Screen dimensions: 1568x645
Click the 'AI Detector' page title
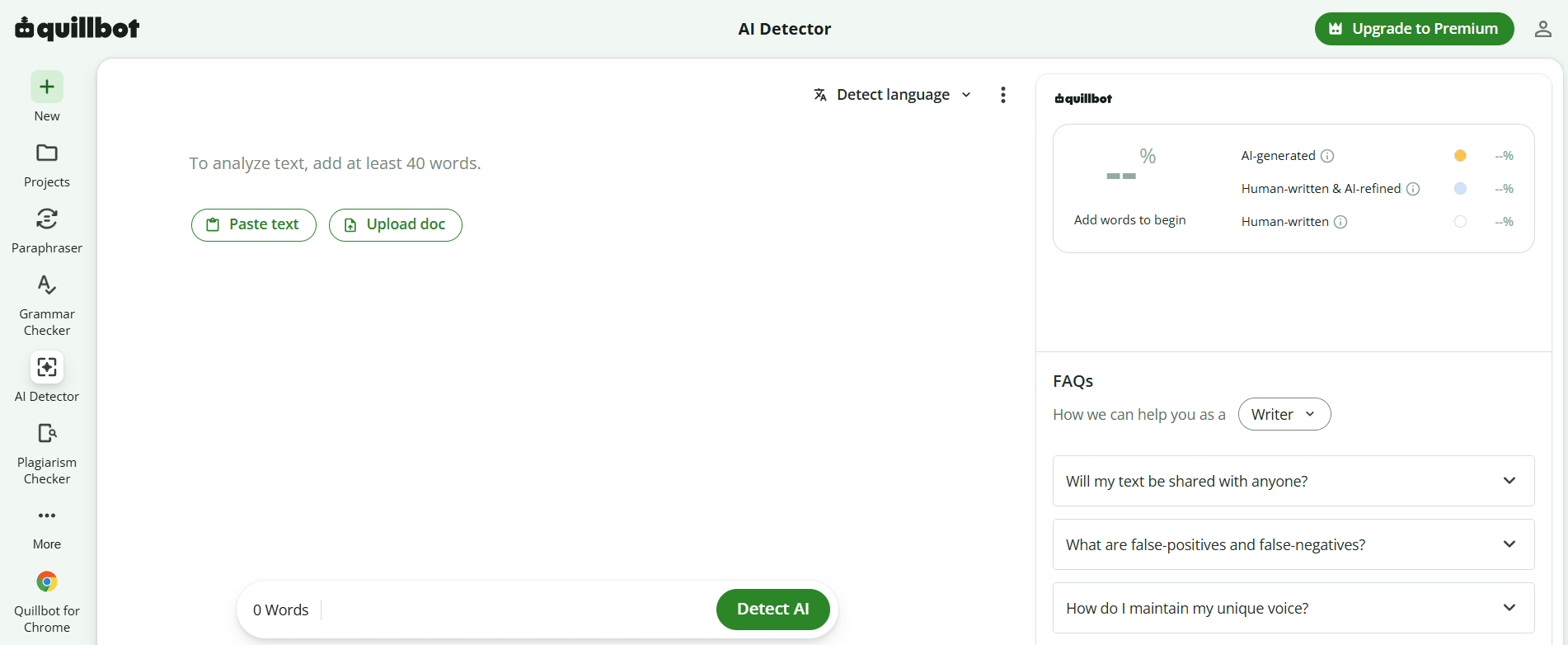tap(785, 29)
